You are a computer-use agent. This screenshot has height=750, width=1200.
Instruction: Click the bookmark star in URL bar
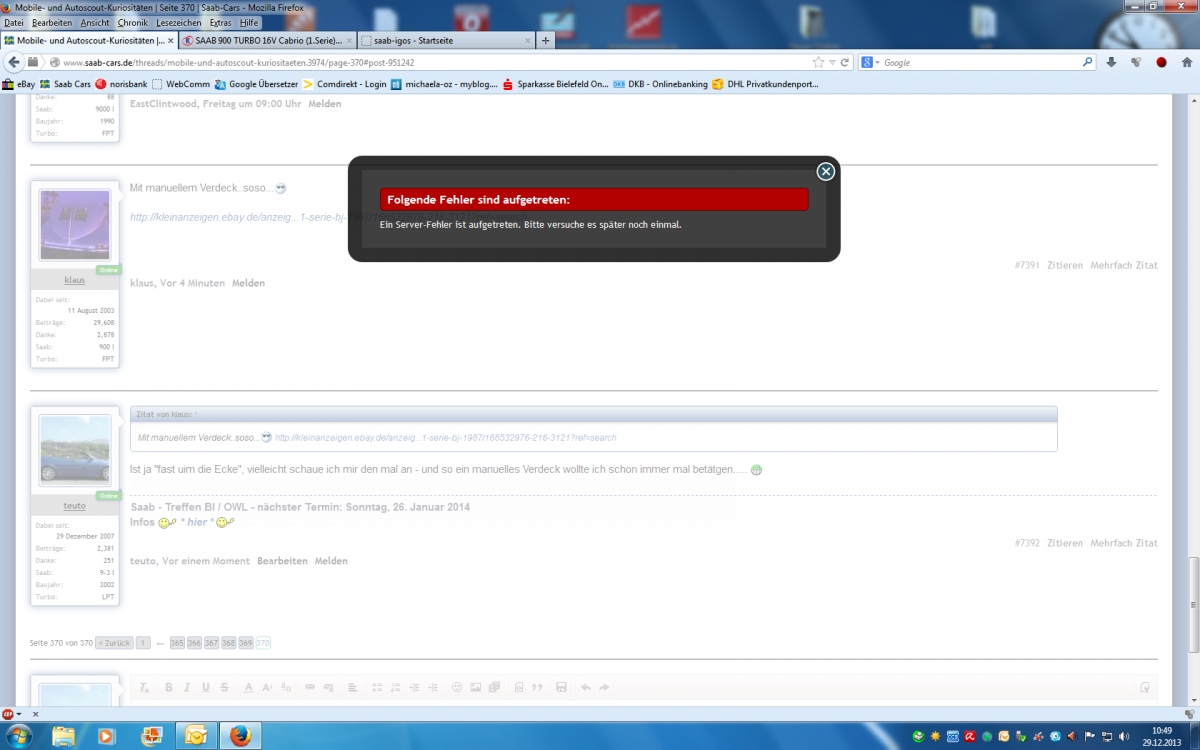click(818, 62)
